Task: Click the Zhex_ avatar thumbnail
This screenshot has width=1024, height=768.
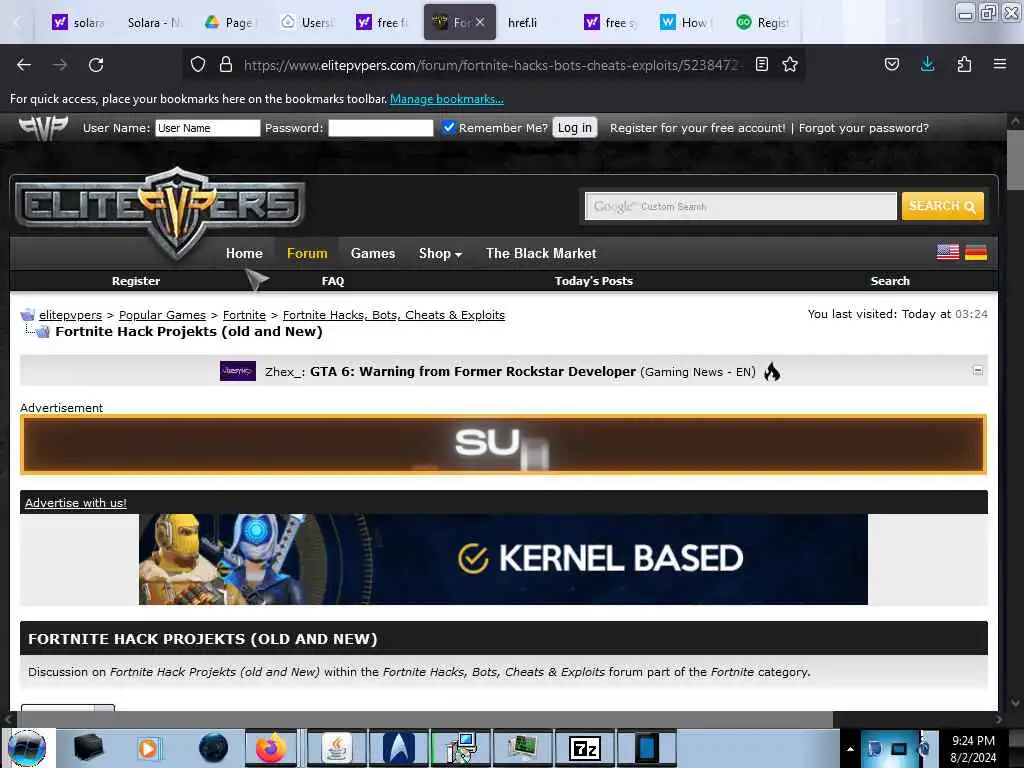Action: point(238,371)
